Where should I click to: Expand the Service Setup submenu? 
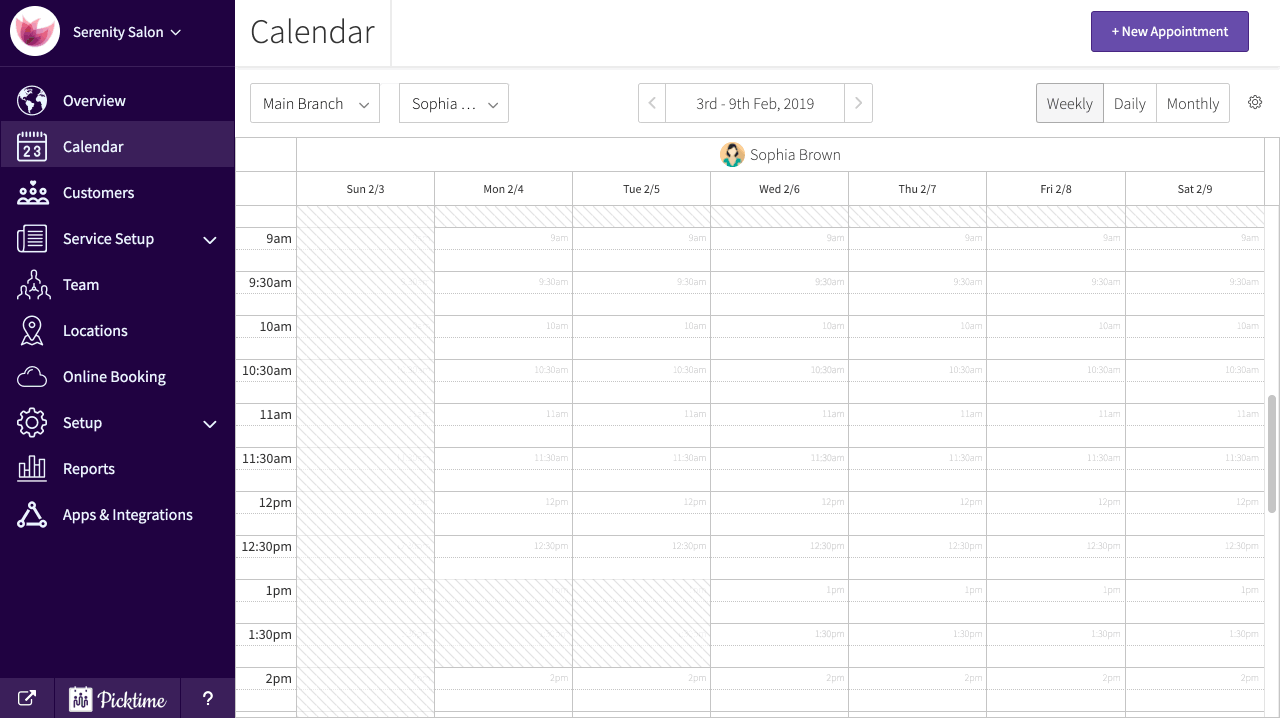(x=210, y=239)
